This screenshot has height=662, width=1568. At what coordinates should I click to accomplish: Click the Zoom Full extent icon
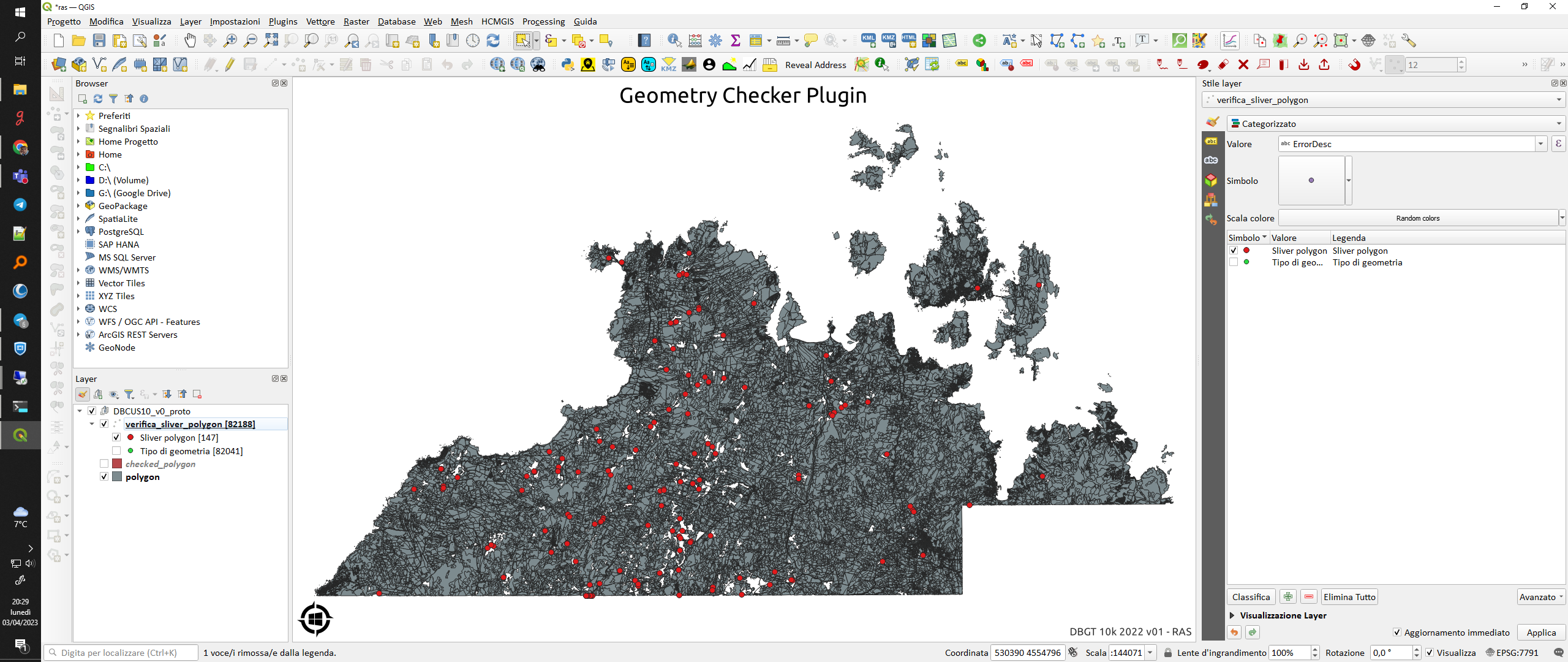click(271, 41)
